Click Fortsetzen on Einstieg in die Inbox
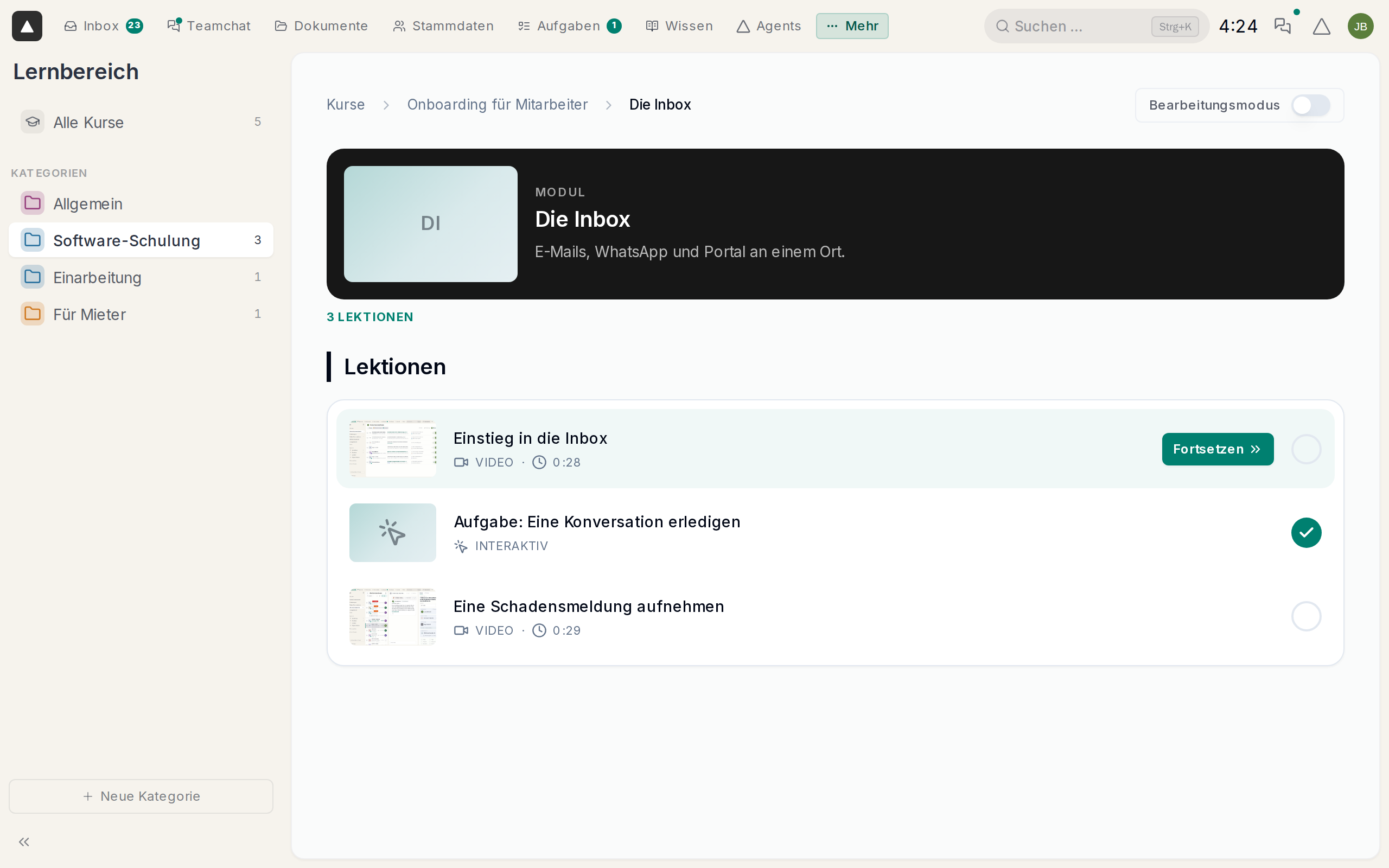The height and width of the screenshot is (868, 1389). coord(1218,449)
